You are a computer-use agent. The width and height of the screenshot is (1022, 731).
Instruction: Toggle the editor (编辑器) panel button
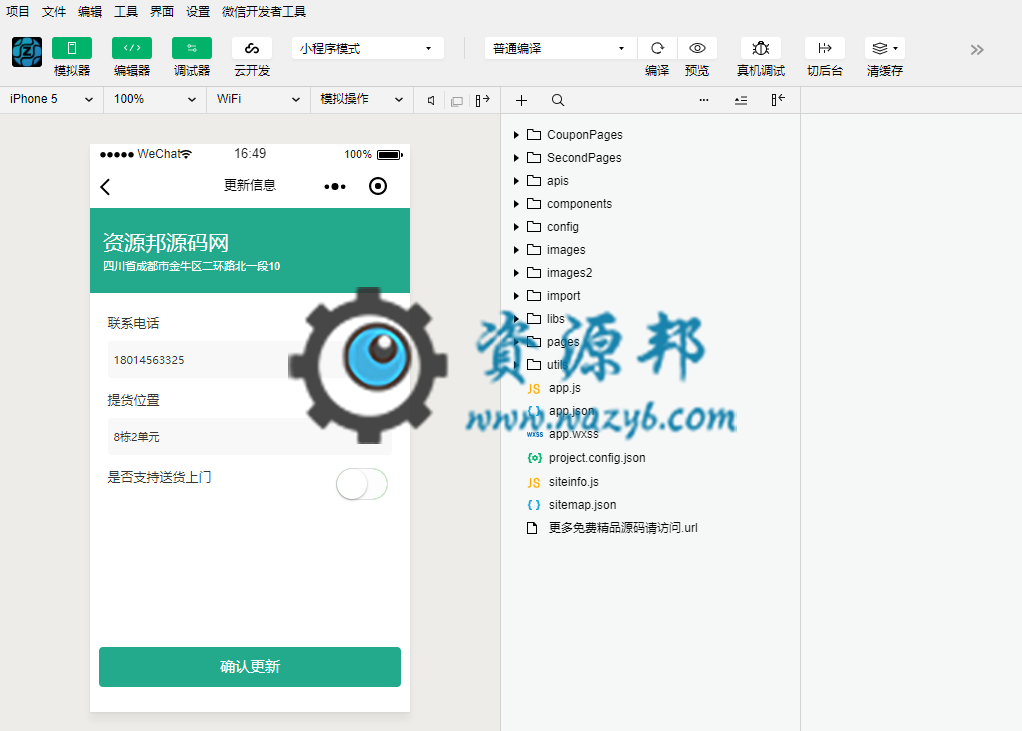tap(132, 48)
